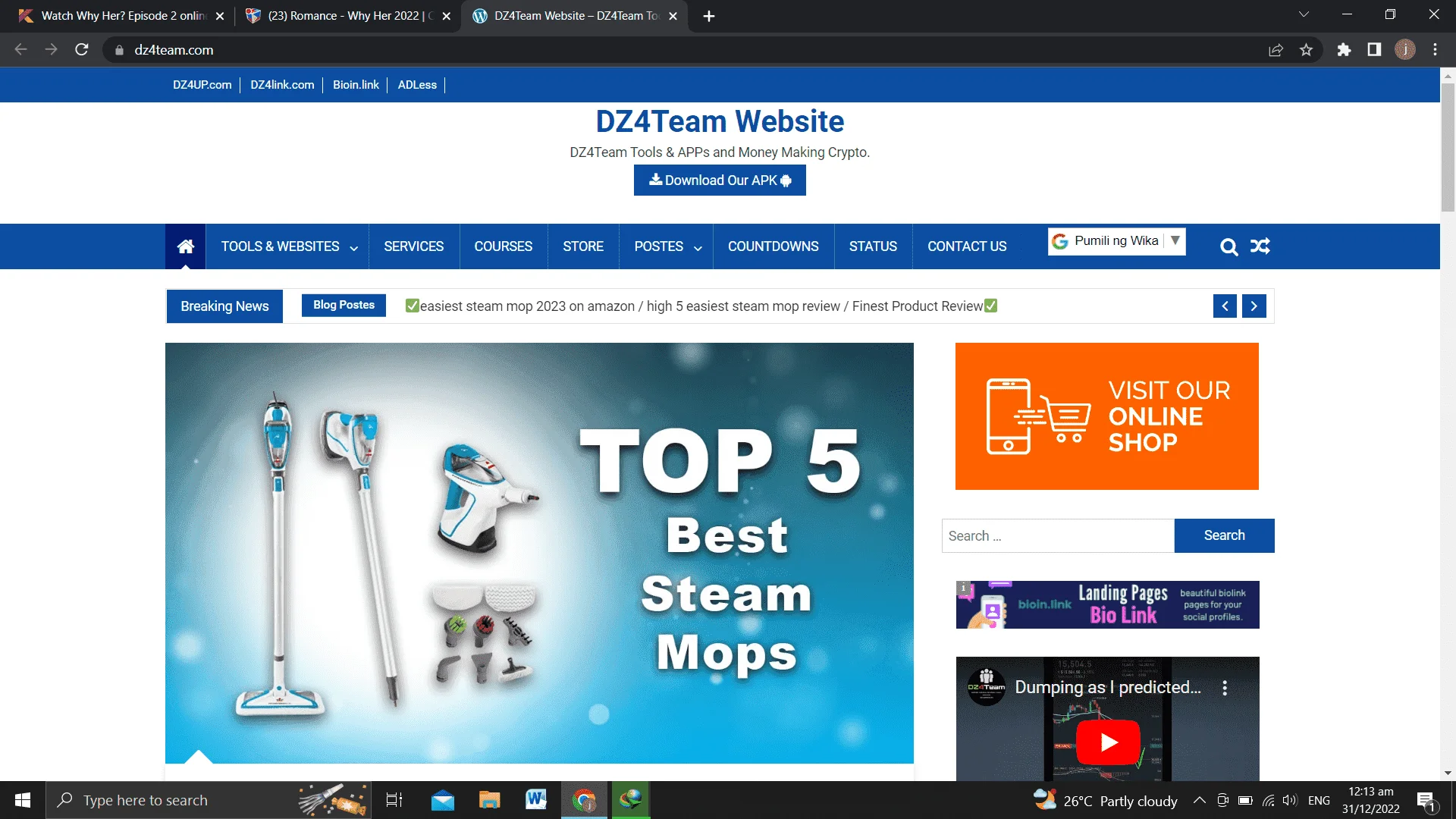Open File Explorer from taskbar
1456x819 pixels.
pos(490,800)
